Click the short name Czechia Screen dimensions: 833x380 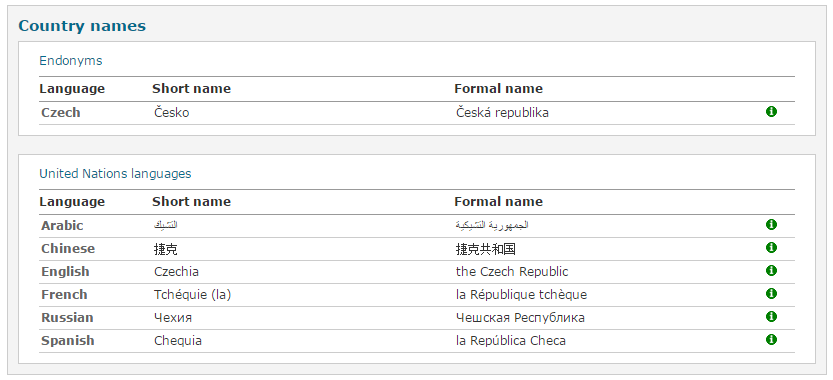tap(176, 272)
